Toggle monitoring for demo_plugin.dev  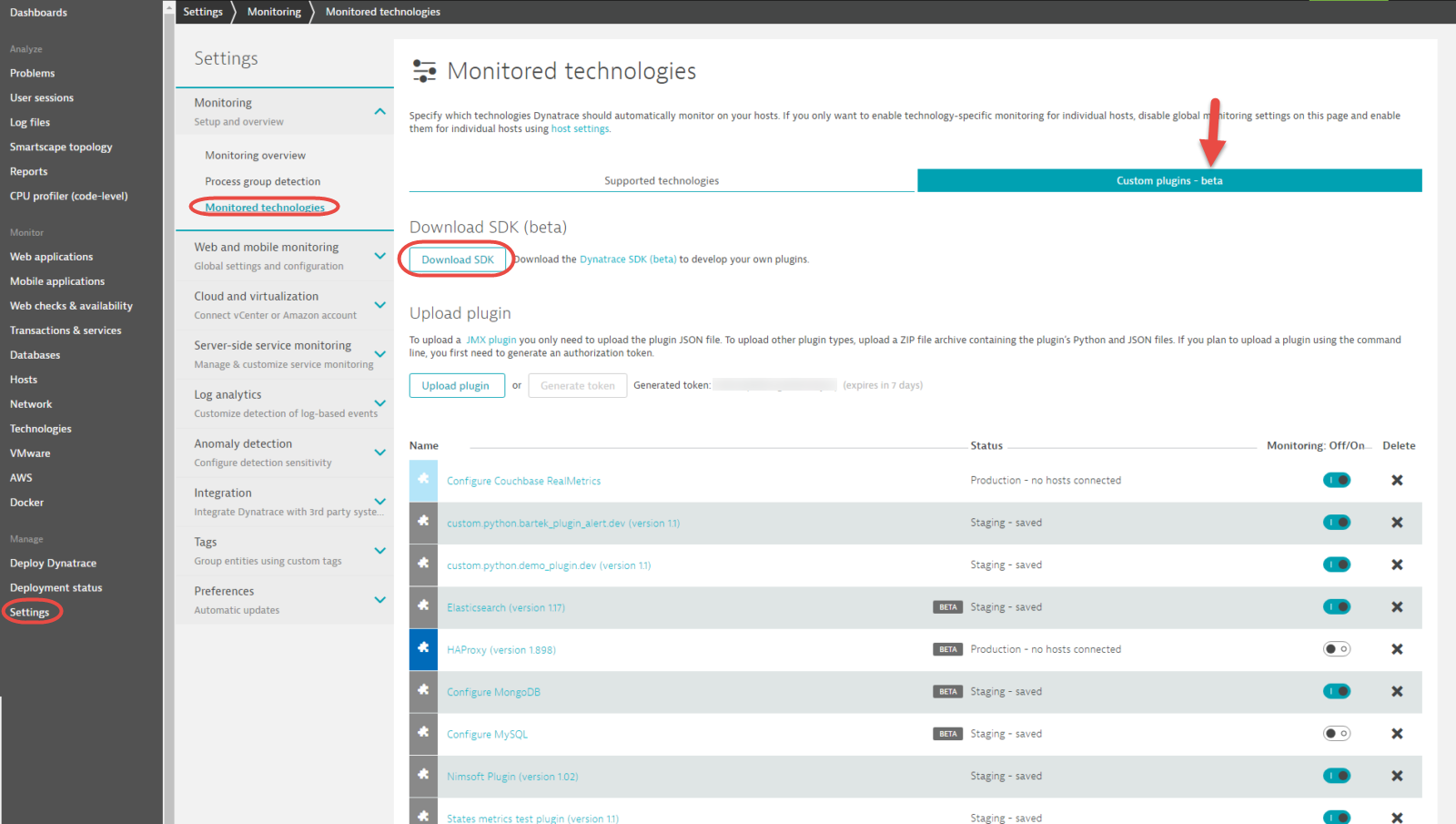[x=1337, y=565]
